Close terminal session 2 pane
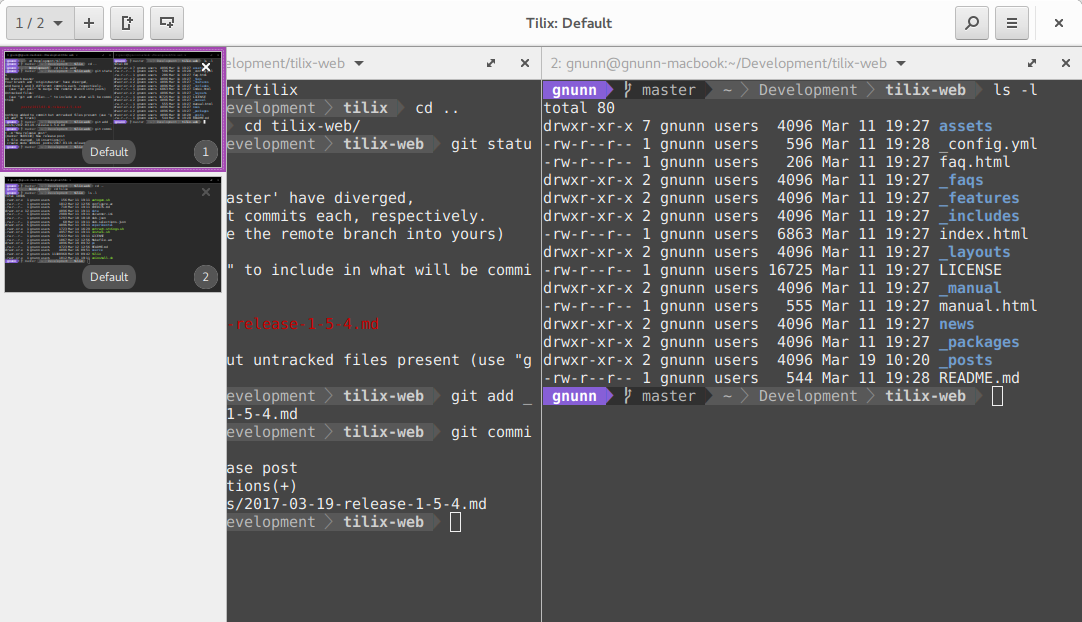Viewport: 1082px width, 622px height. click(1065, 62)
